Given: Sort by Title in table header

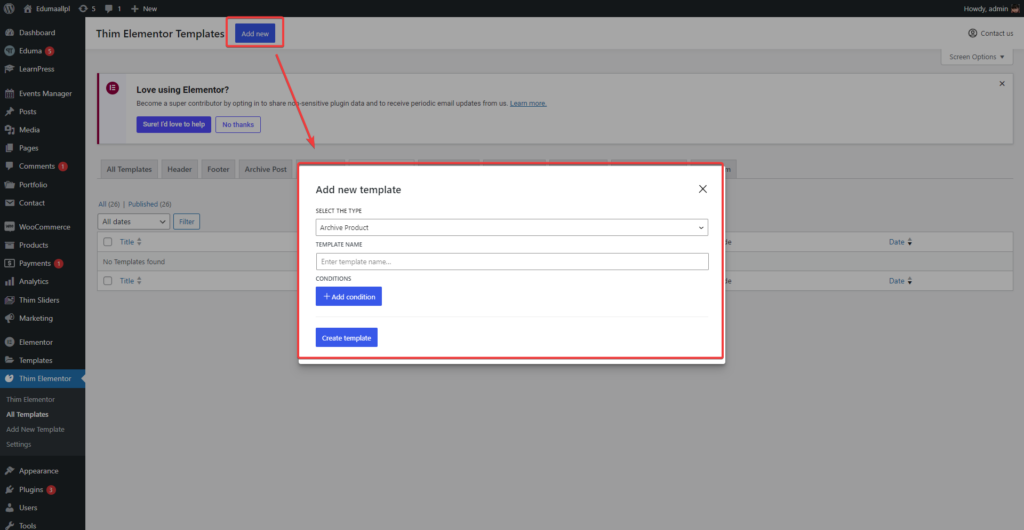Looking at the screenshot, I should [x=131, y=242].
